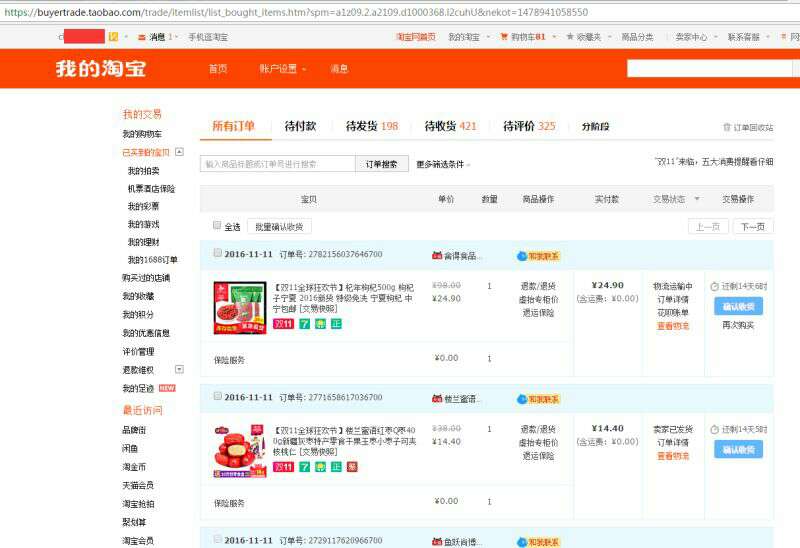Screen dimensions: 800x548
Task: Open the 交易状态 column dropdown arrow
Action: [697, 199]
